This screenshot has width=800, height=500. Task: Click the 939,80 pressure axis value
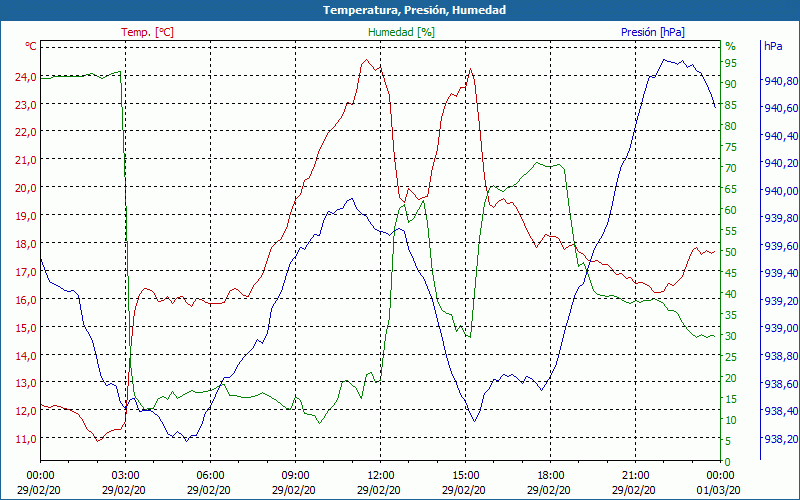tap(781, 218)
